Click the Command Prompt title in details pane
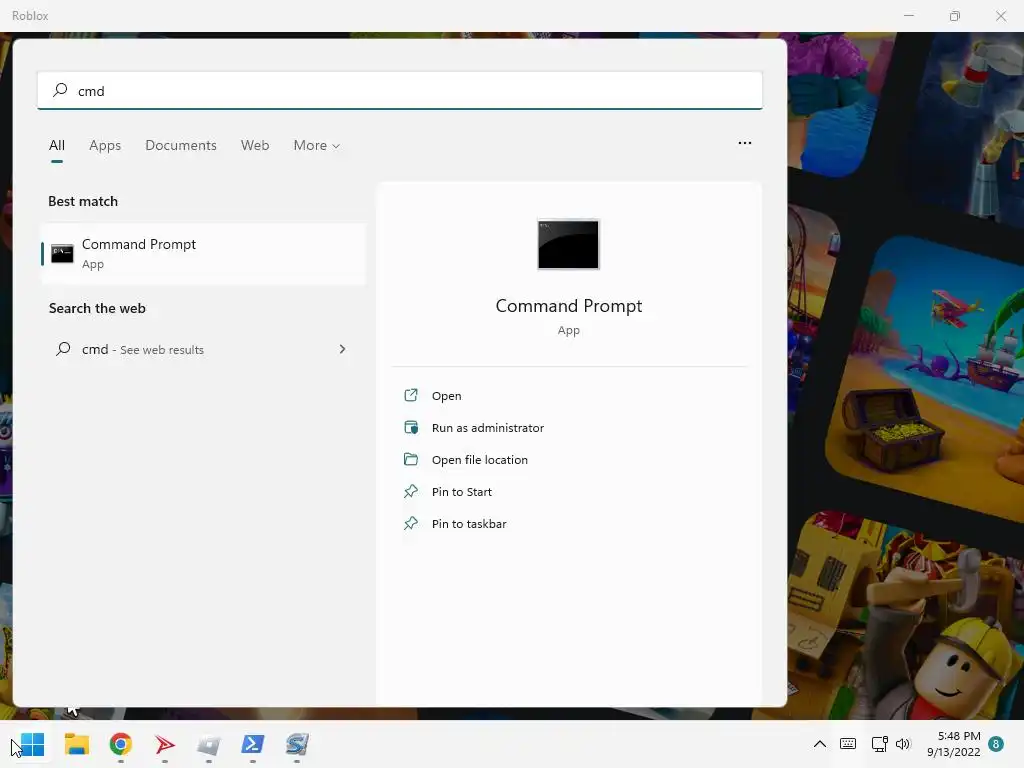Screen dimensions: 1024x768 (569, 306)
